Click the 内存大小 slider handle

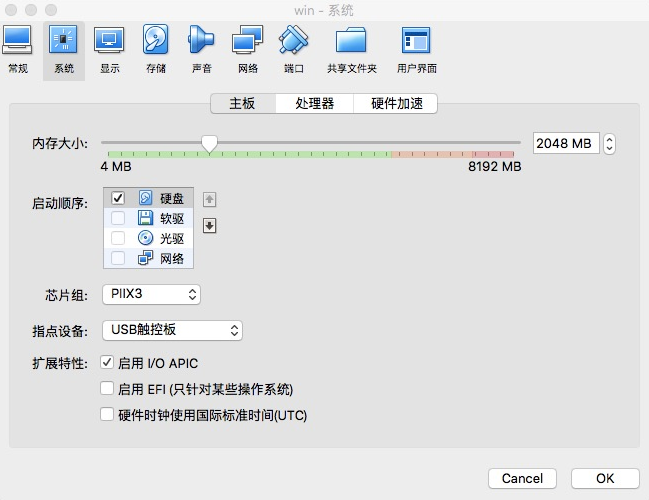coord(209,144)
